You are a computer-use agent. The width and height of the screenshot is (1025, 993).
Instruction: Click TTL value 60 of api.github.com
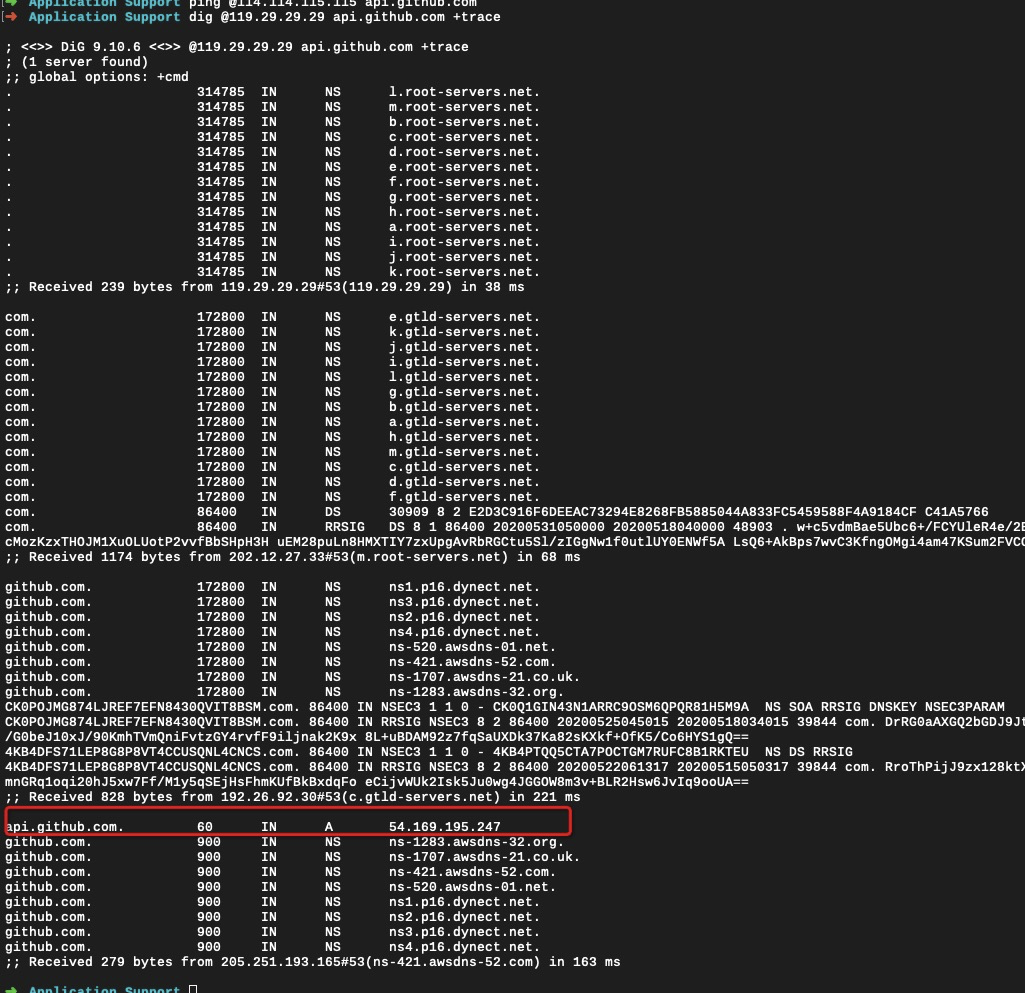coord(205,828)
